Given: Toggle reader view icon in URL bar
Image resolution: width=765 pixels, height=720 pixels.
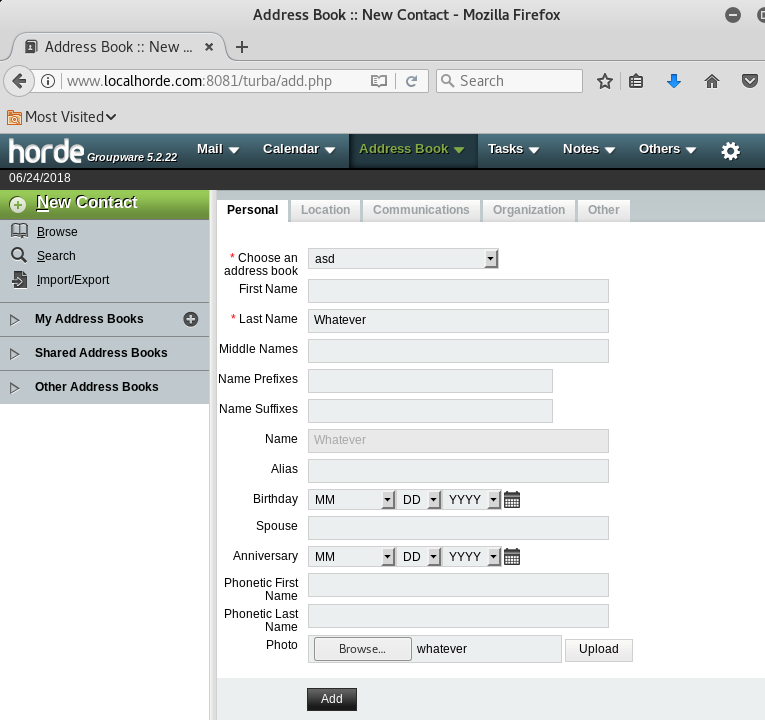Looking at the screenshot, I should point(379,81).
